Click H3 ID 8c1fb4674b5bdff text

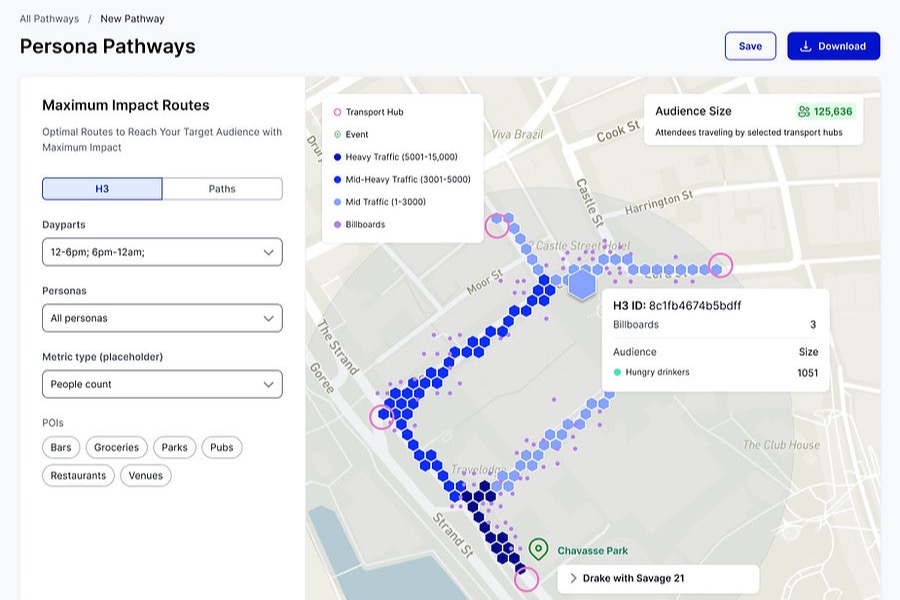tap(677, 305)
